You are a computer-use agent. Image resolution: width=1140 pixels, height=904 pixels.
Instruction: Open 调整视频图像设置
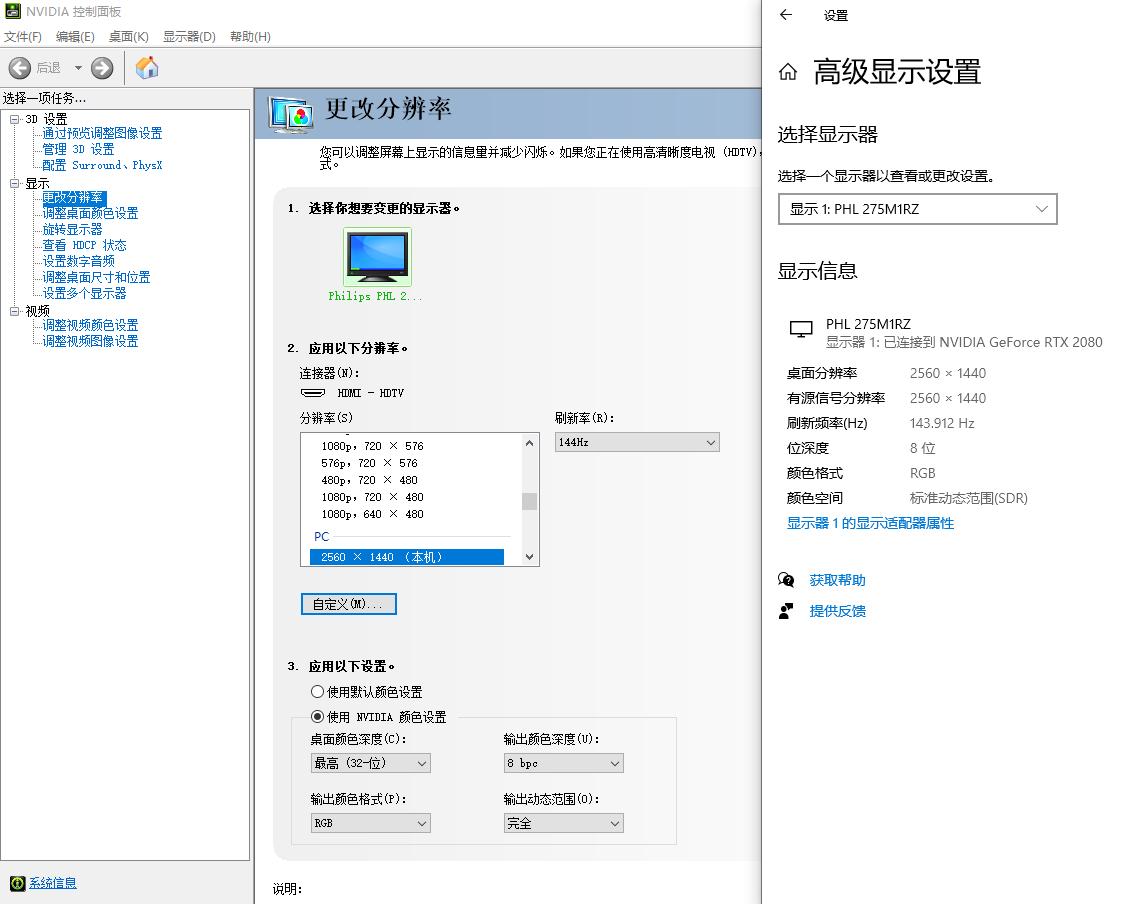coord(90,341)
